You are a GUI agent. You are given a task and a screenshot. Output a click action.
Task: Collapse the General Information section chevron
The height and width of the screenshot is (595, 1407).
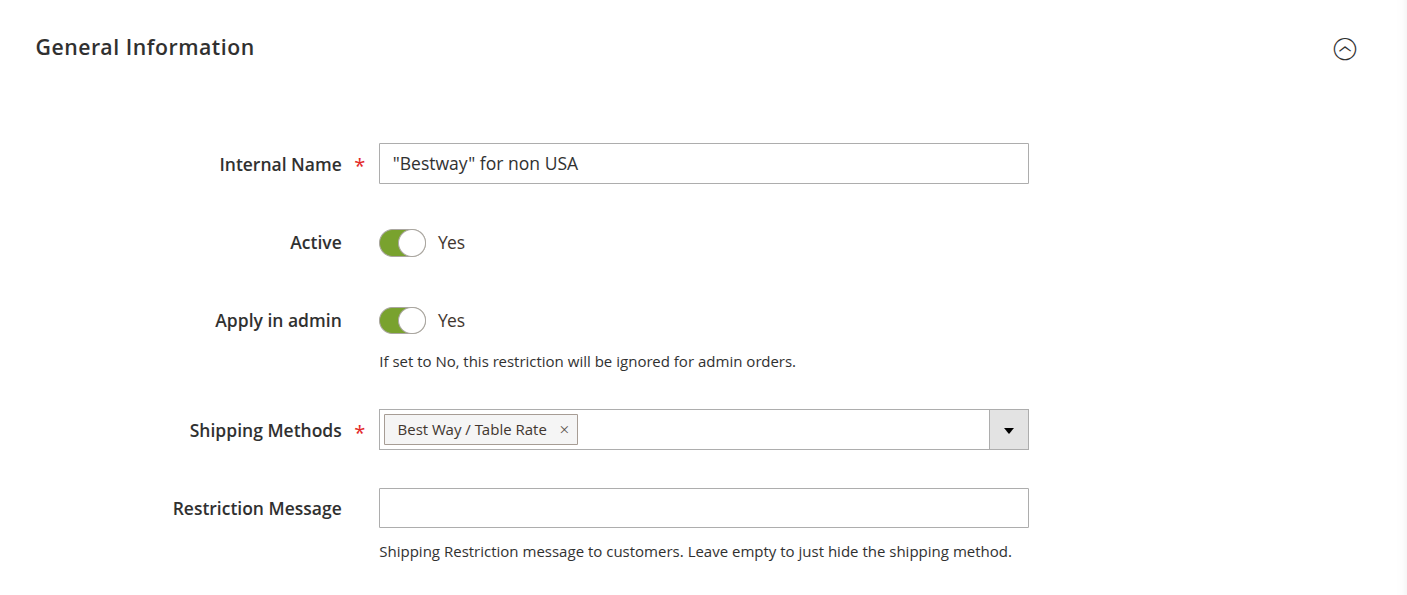click(1345, 49)
